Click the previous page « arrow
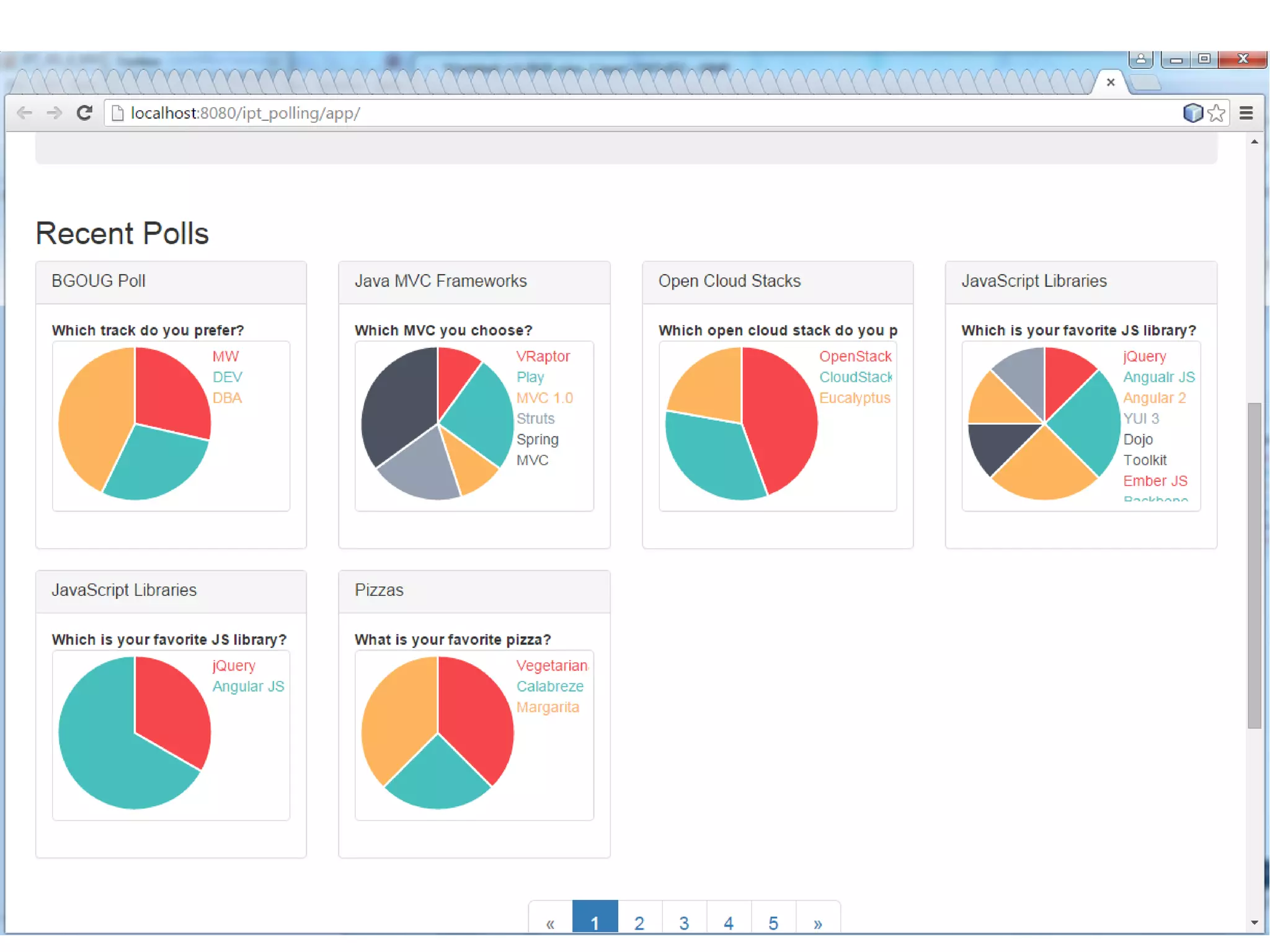Image resolution: width=1270 pixels, height=952 pixels. point(550,922)
